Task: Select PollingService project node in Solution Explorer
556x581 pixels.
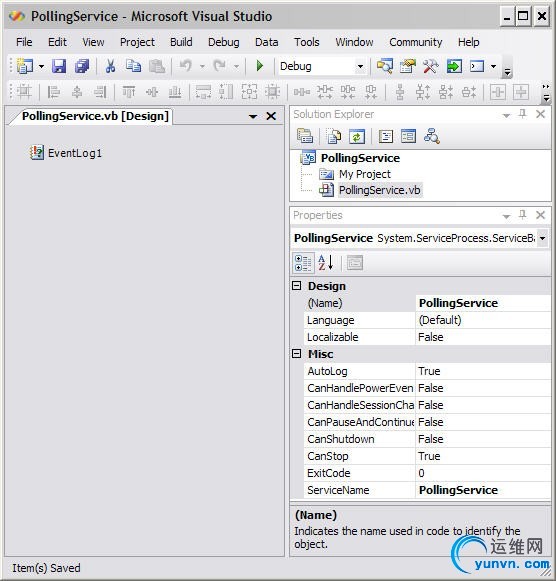Action: coord(360,158)
